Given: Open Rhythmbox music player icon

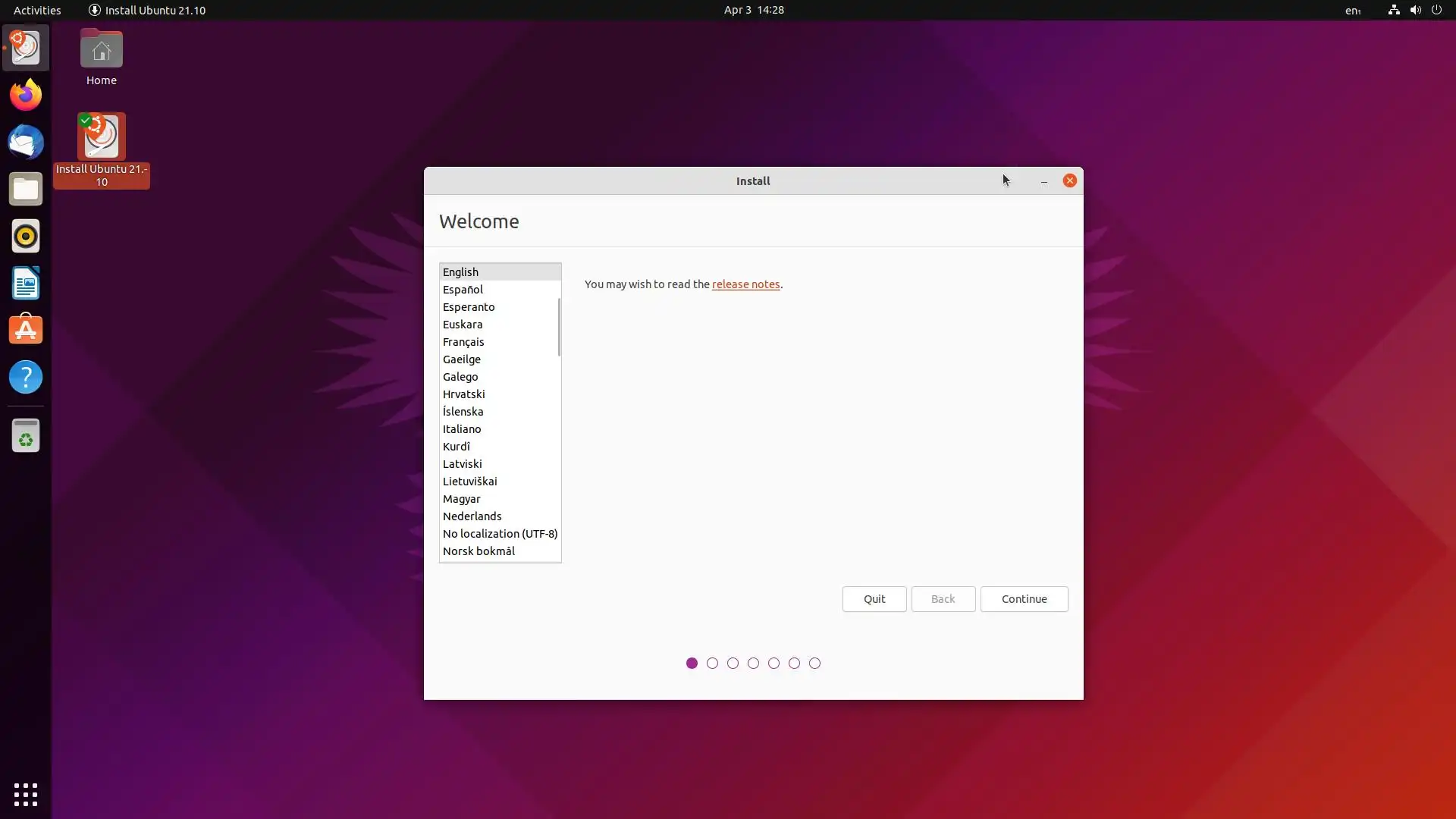Looking at the screenshot, I should tap(26, 237).
